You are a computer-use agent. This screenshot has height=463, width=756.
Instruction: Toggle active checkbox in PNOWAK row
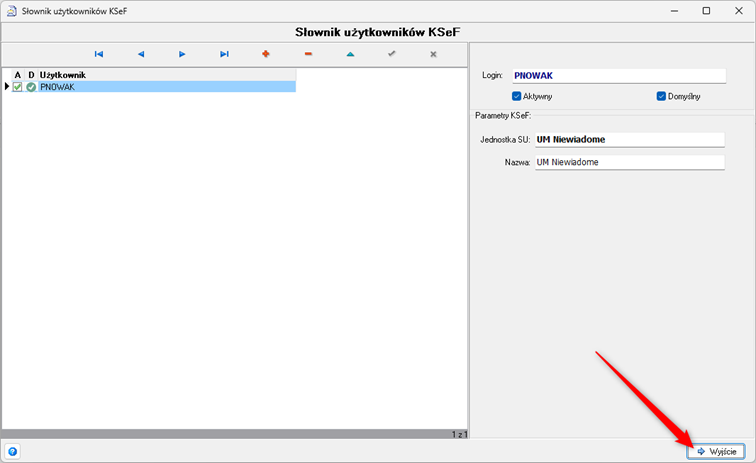point(18,87)
